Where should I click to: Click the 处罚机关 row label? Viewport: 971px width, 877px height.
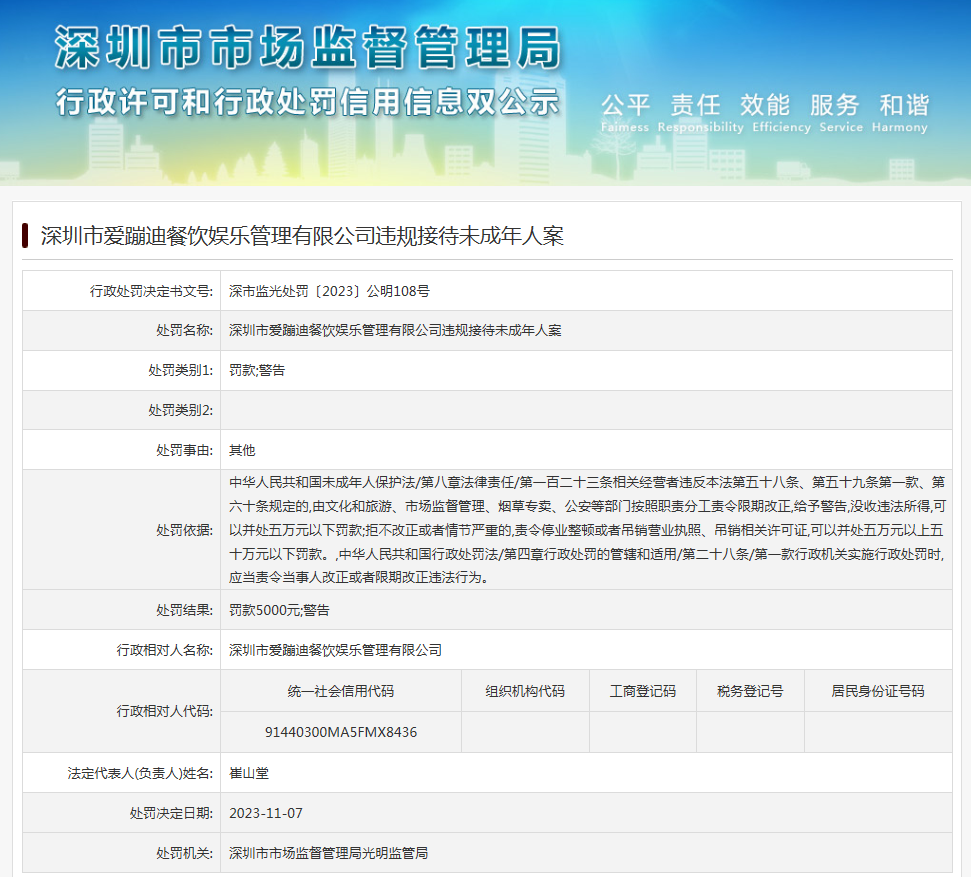click(185, 853)
